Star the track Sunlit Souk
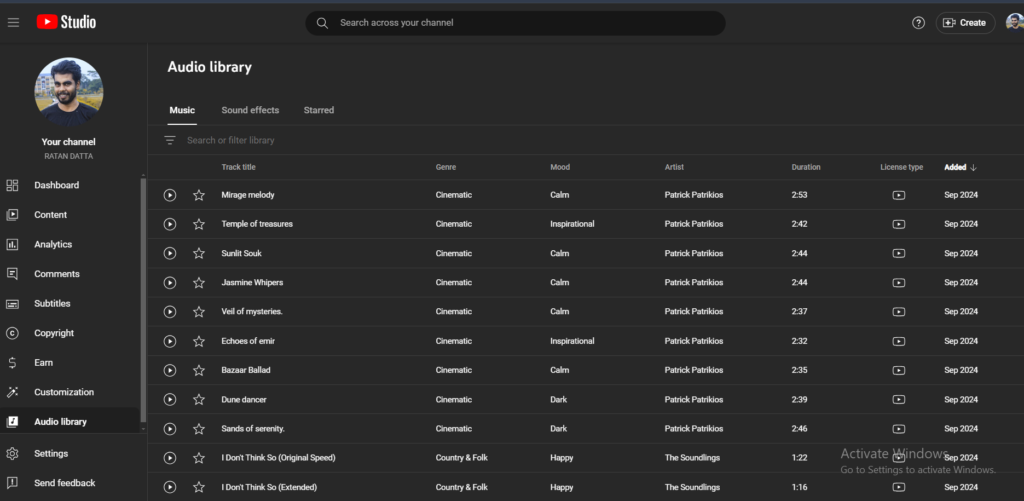 coord(199,253)
